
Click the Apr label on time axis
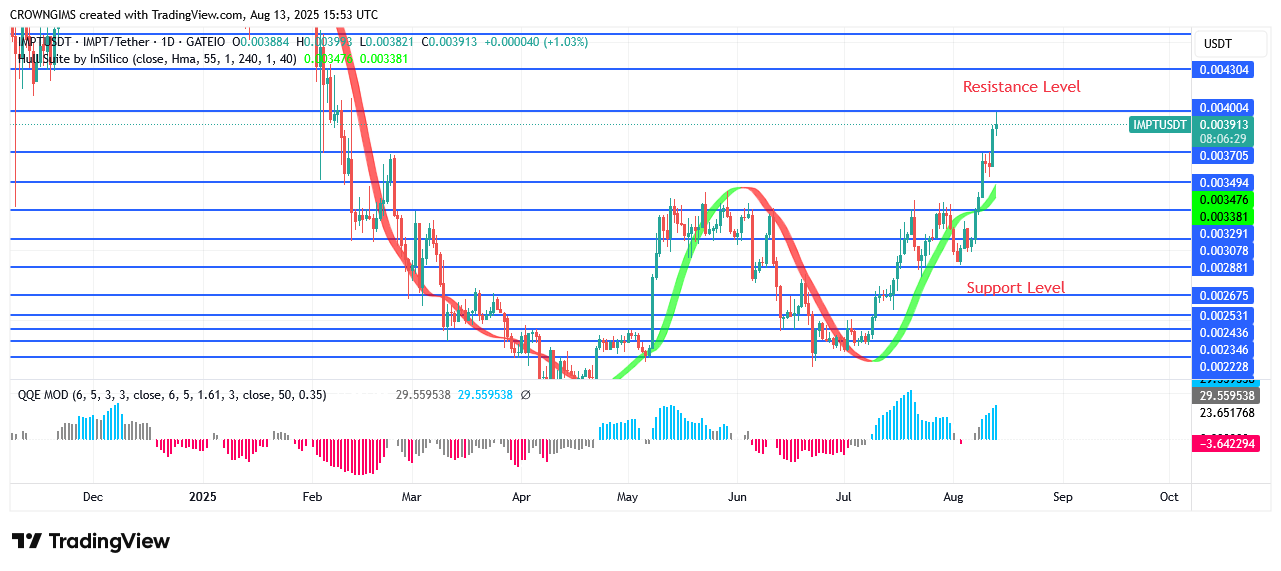click(521, 496)
